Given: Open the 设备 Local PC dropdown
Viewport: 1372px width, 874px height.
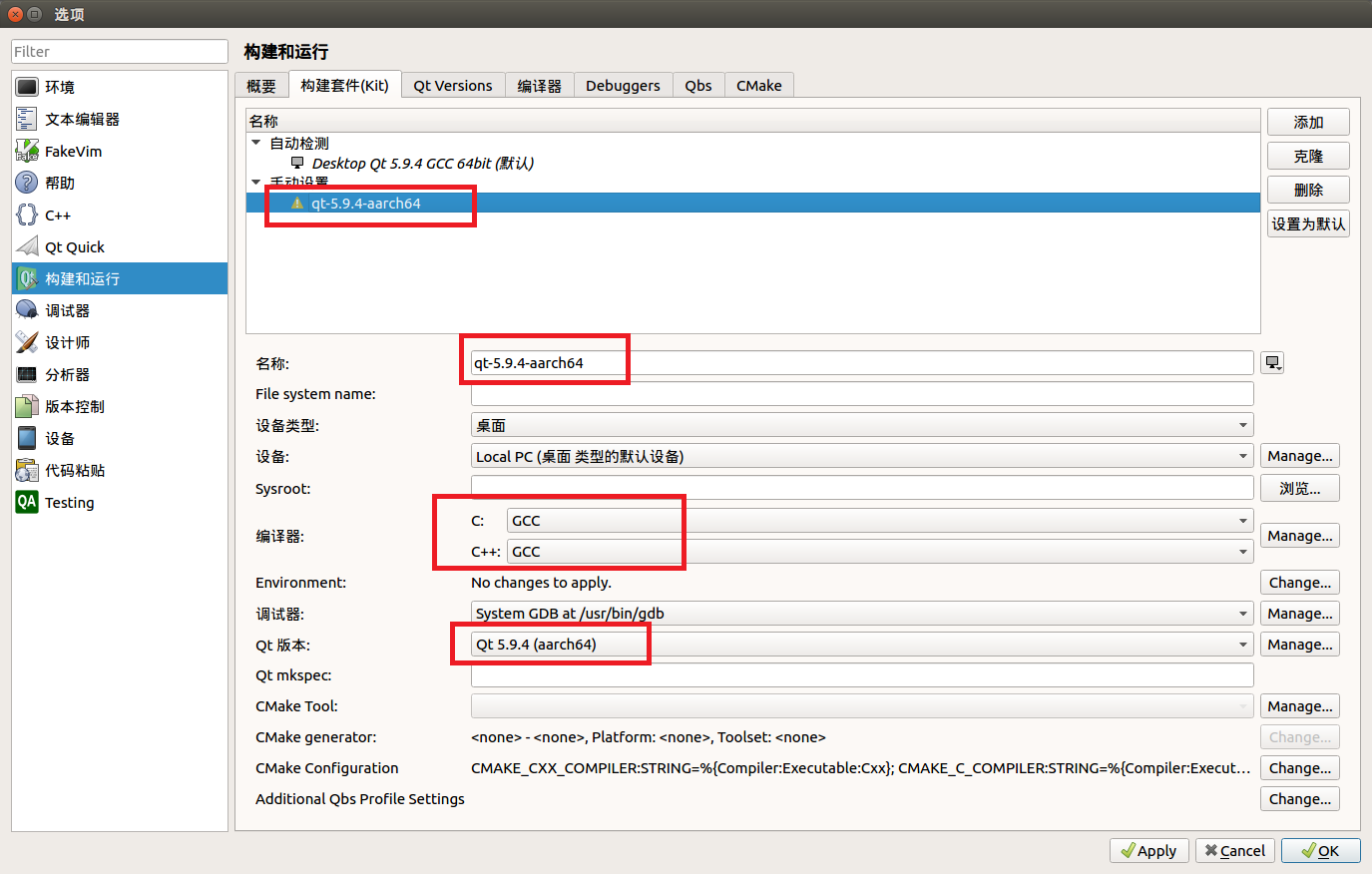Looking at the screenshot, I should 862,456.
